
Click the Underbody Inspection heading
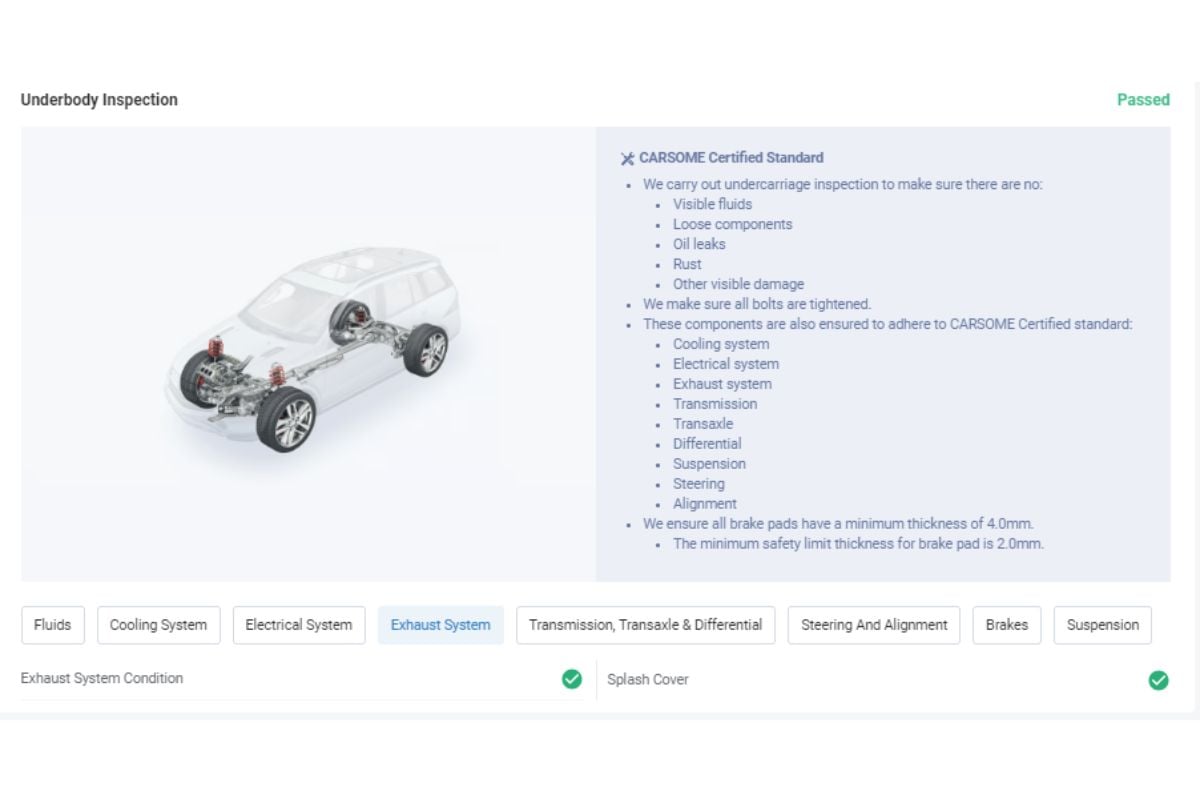click(x=99, y=99)
